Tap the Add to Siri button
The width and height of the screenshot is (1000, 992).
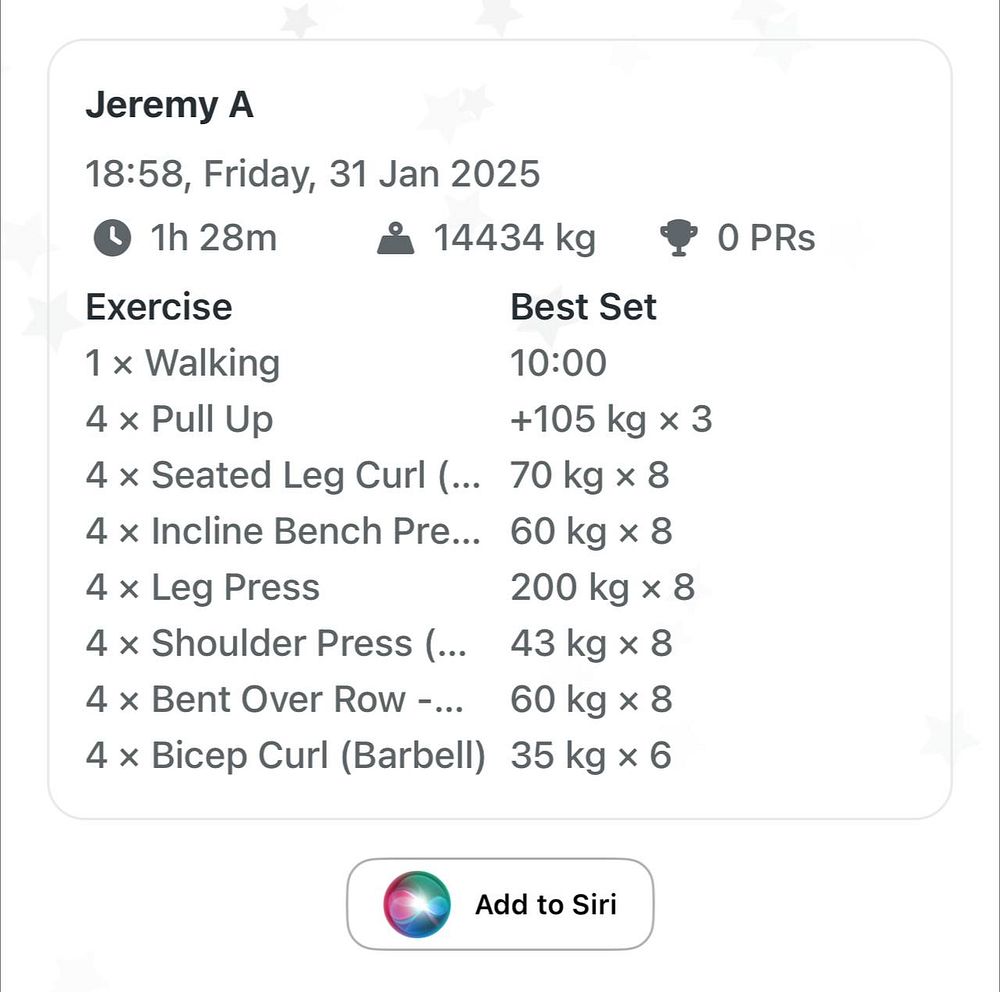tap(500, 904)
